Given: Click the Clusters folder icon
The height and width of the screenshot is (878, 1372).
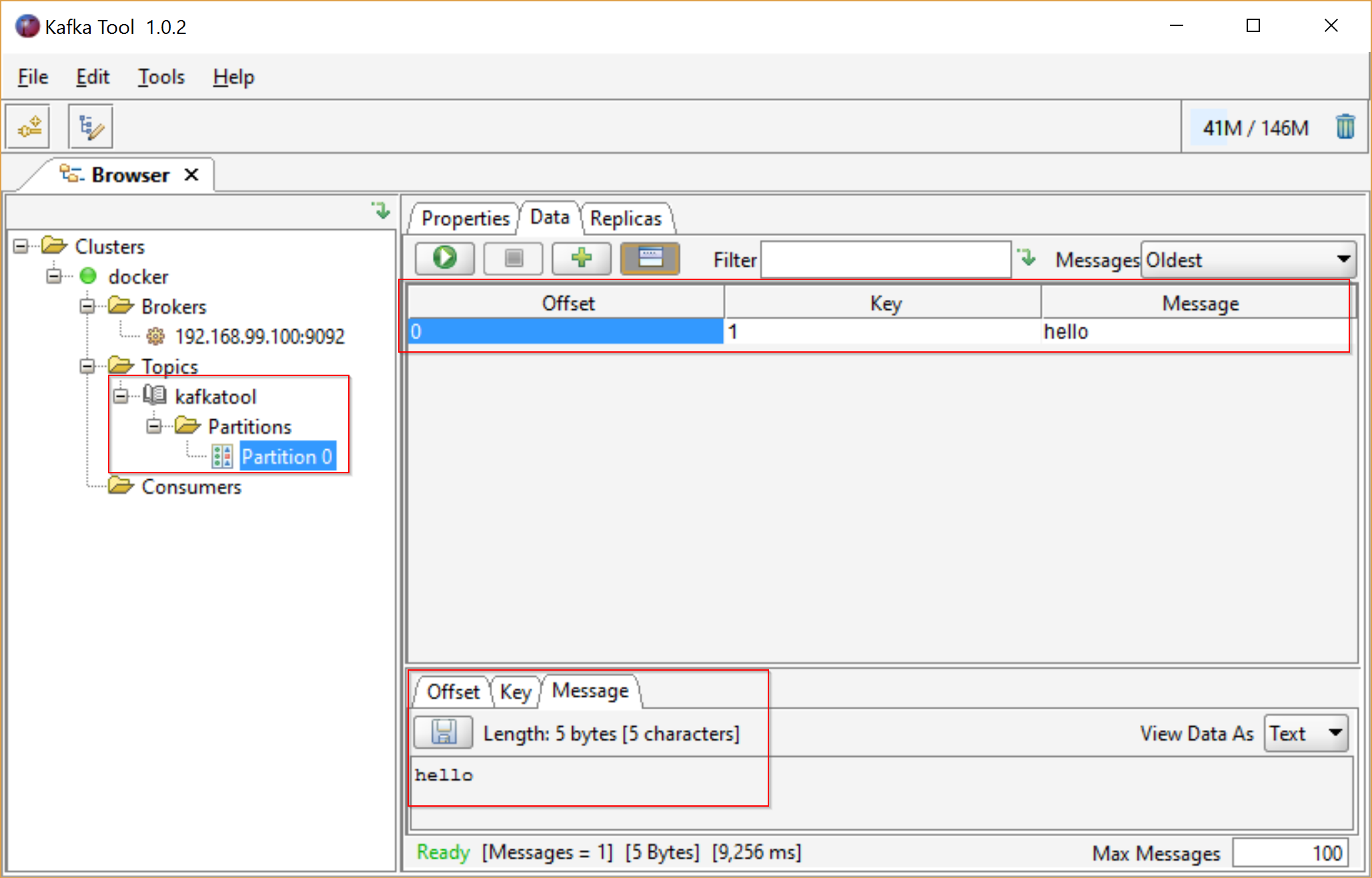Looking at the screenshot, I should pos(54,245).
